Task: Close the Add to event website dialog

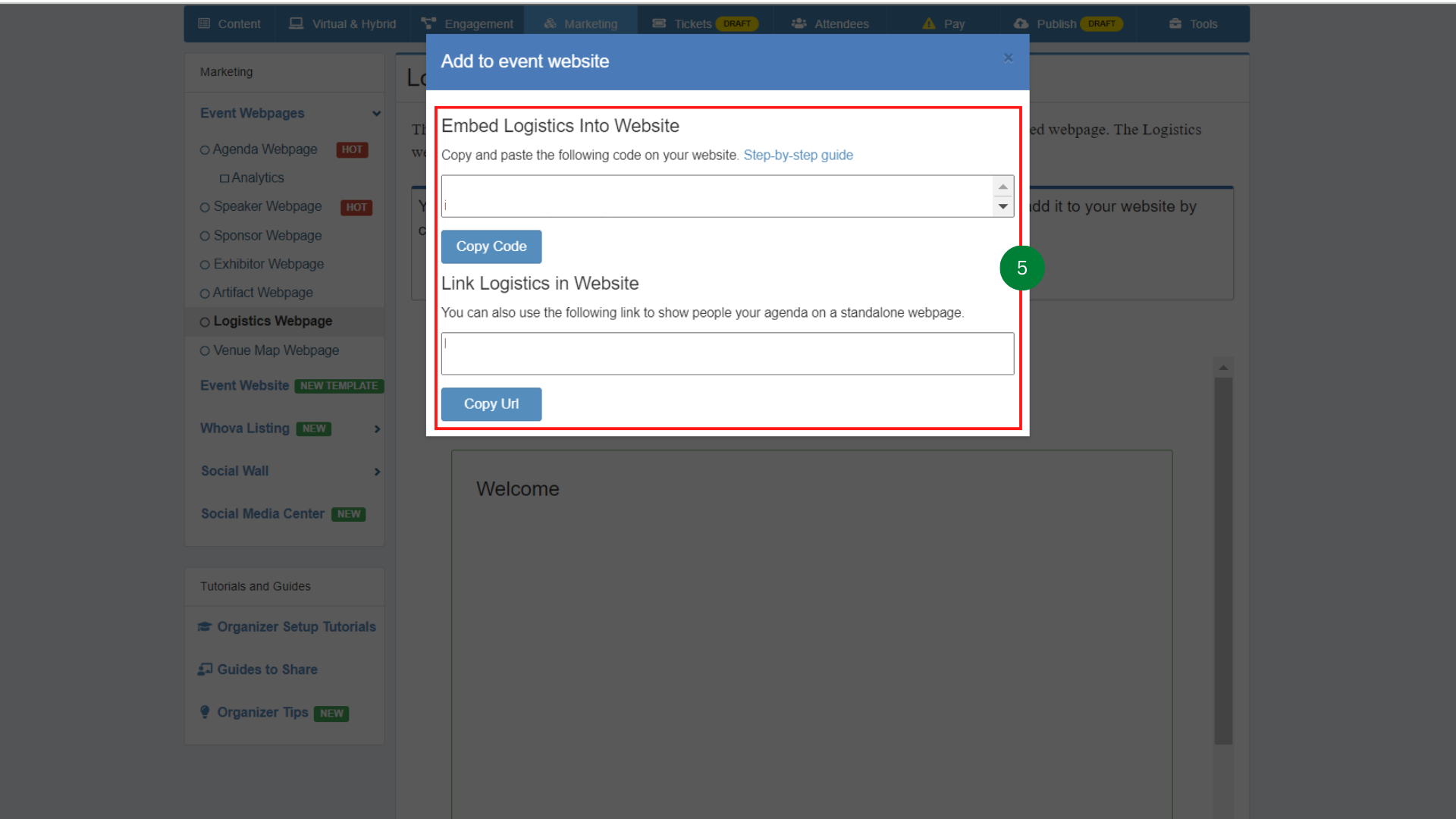Action: (x=1008, y=58)
